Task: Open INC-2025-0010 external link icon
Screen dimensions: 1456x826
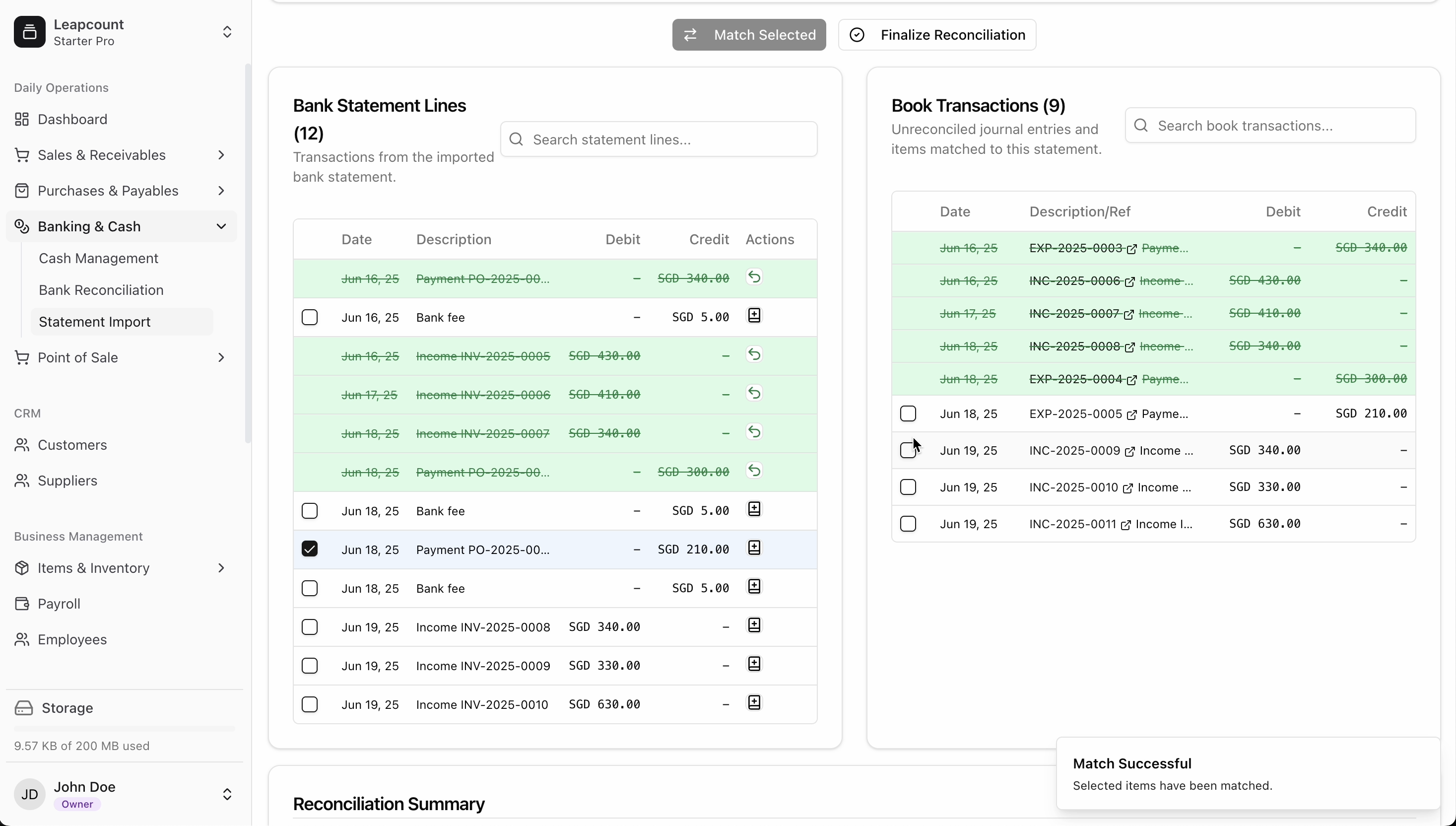Action: coord(1127,488)
